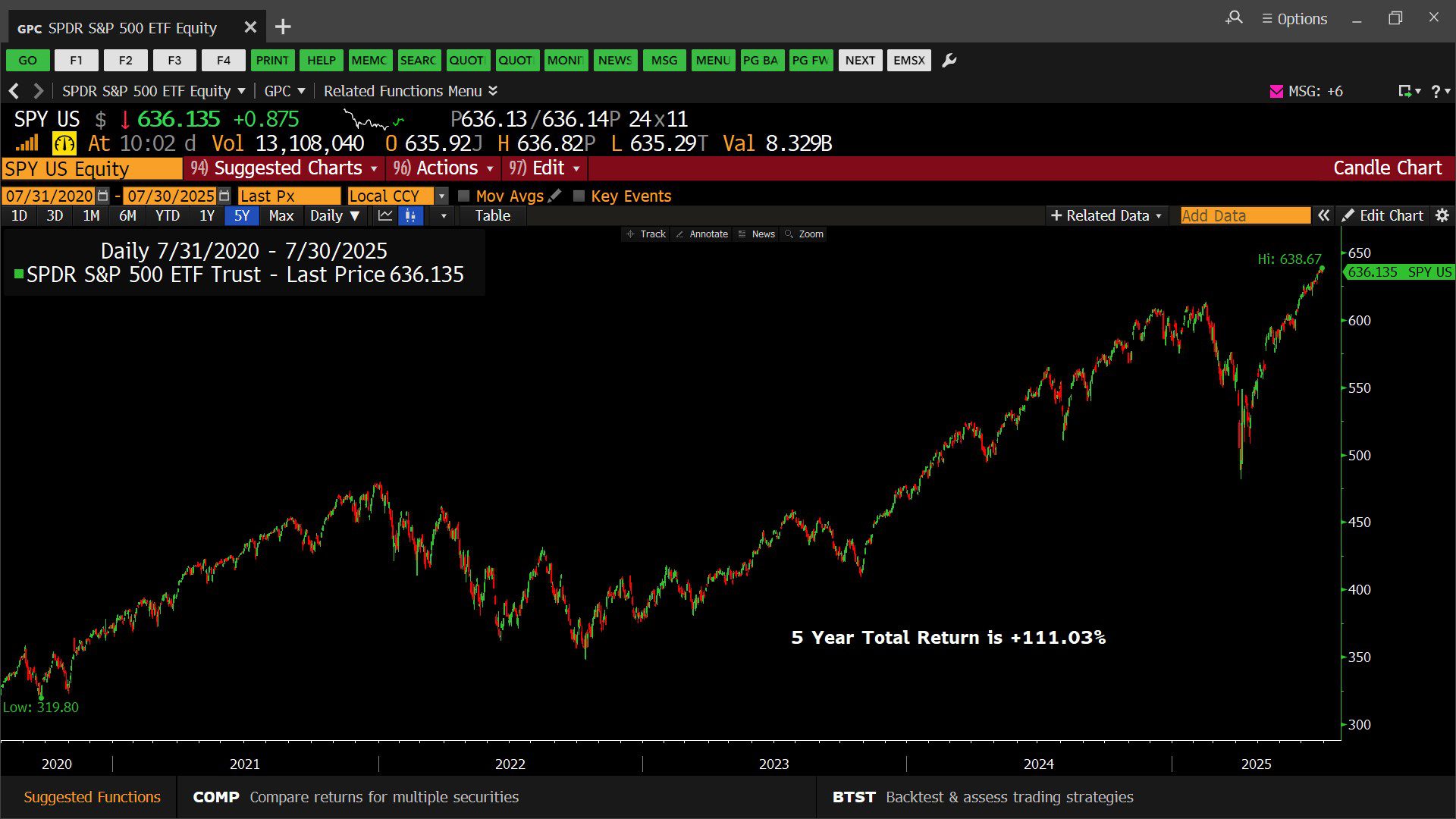The height and width of the screenshot is (819, 1456).
Task: Click the green SPDR legend color swatch
Action: tap(19, 274)
